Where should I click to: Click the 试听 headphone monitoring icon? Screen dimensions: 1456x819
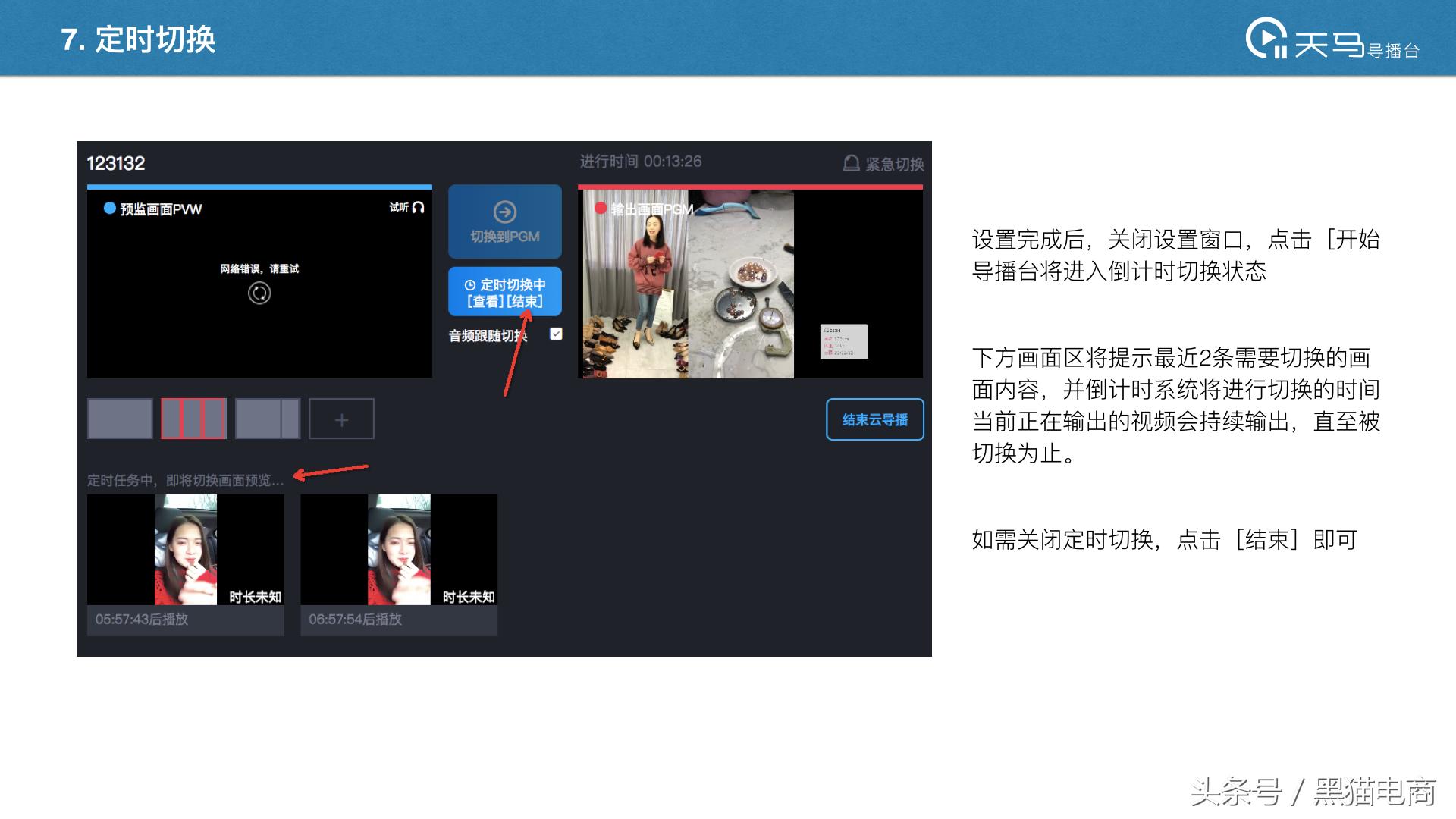tap(419, 209)
